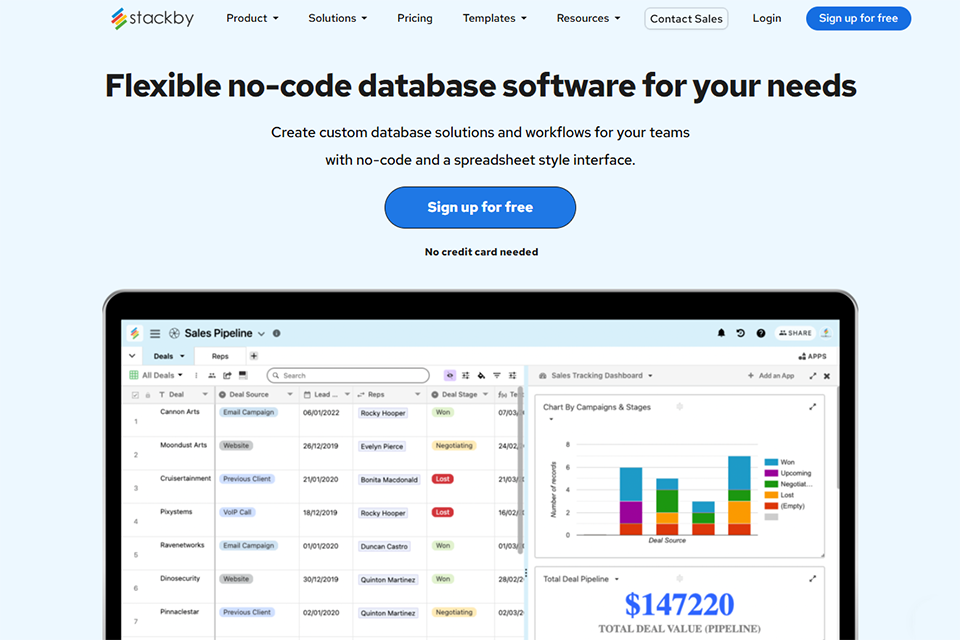Click the help question mark icon
Screen dimensions: 960x640
pos(760,333)
